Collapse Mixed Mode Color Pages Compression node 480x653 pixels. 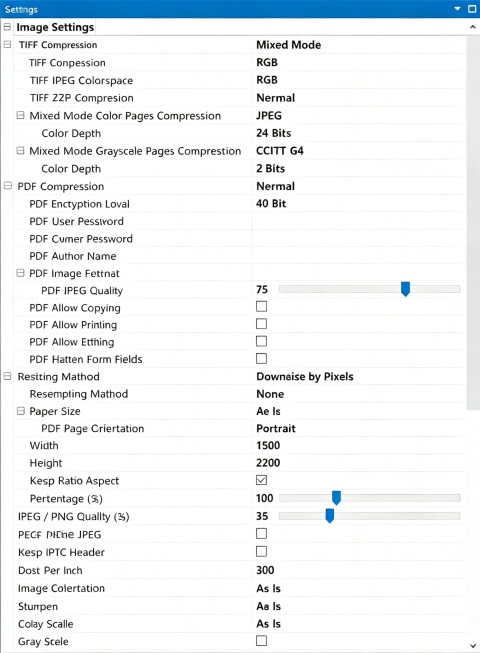20,115
